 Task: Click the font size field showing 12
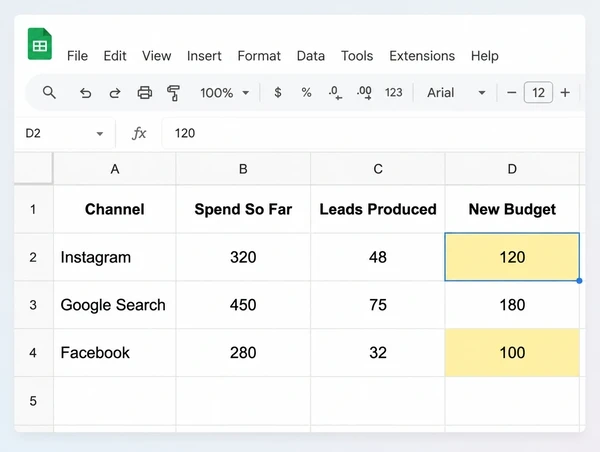coord(538,92)
